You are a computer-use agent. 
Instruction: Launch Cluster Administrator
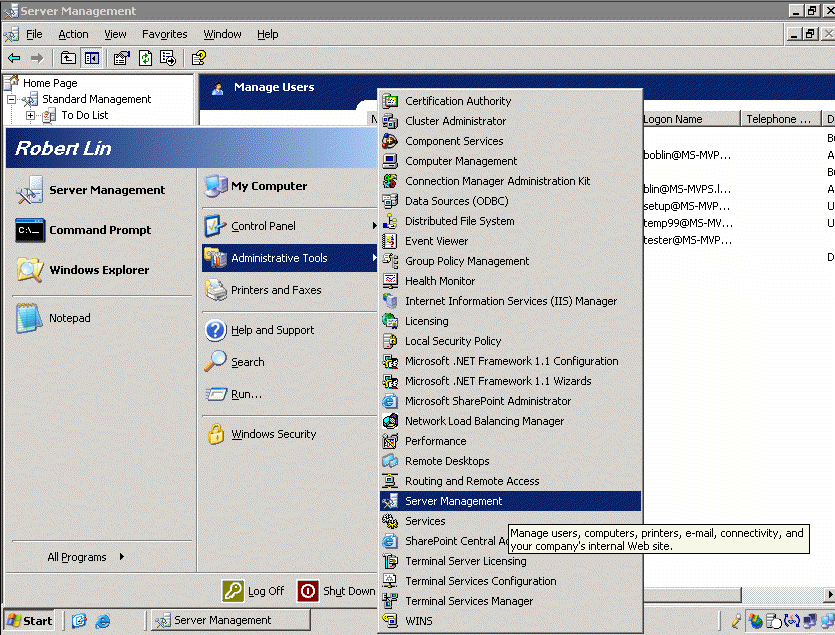click(x=510, y=121)
